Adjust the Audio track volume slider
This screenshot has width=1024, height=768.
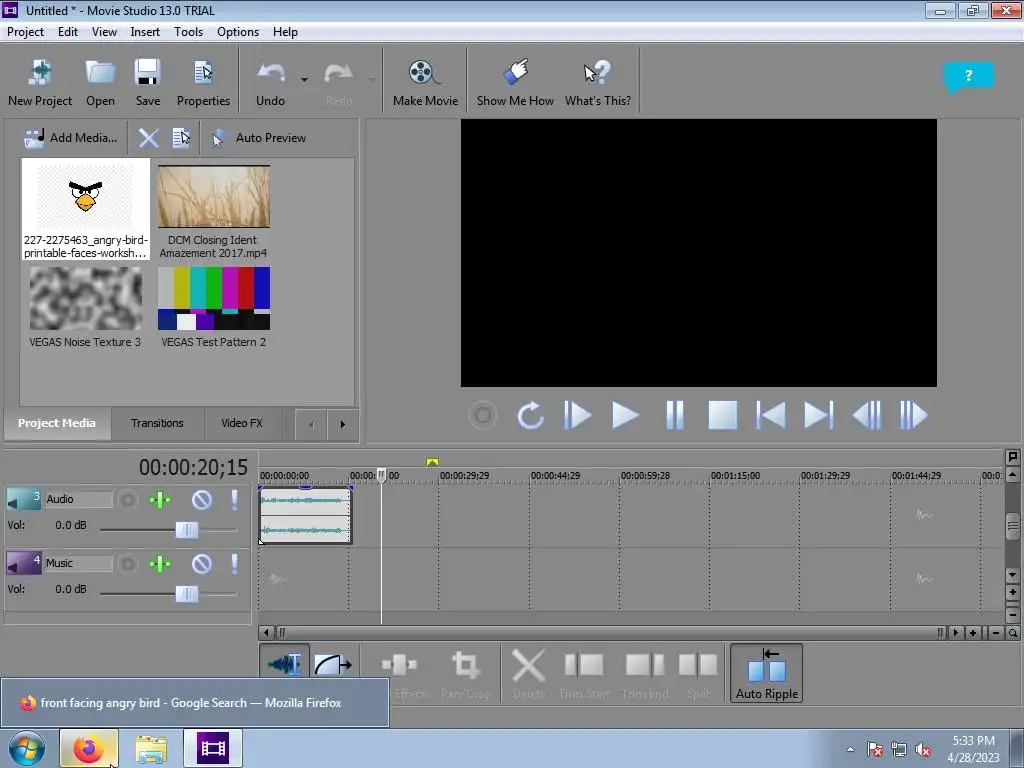click(187, 530)
